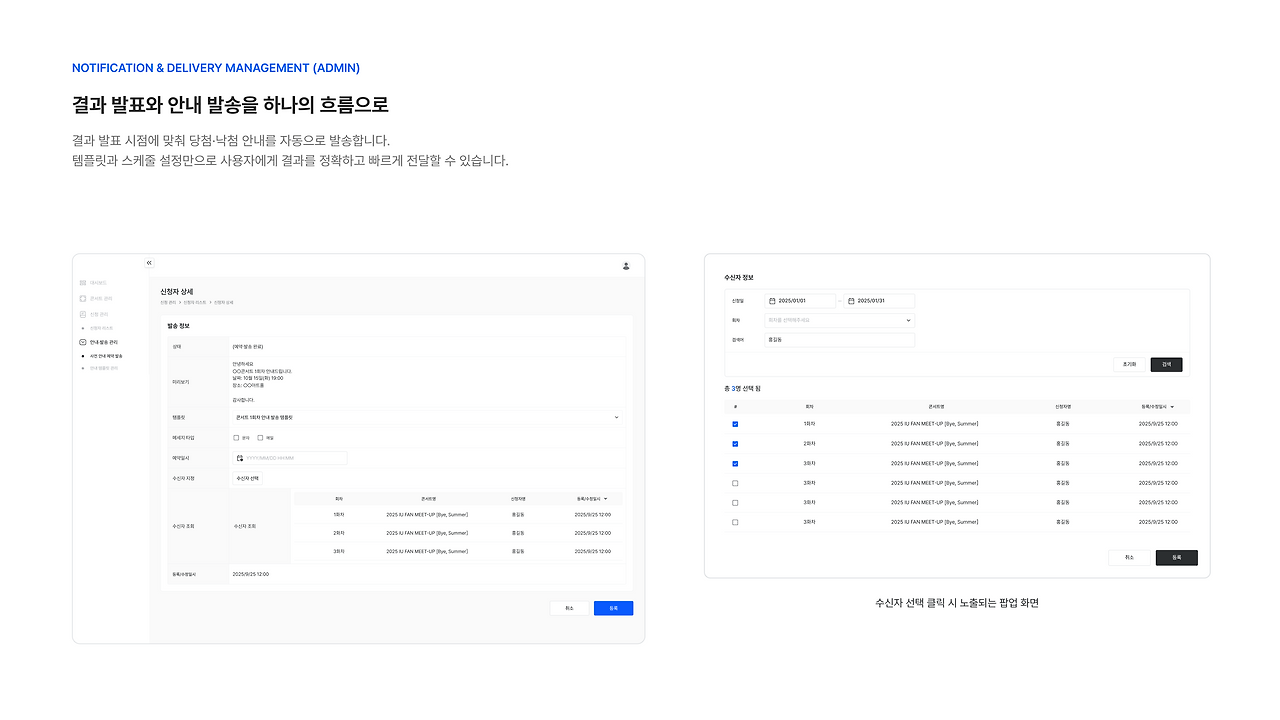Open 사전 안내 예약 발송 in the sidebar
The height and width of the screenshot is (720, 1280).
[x=106, y=355]
